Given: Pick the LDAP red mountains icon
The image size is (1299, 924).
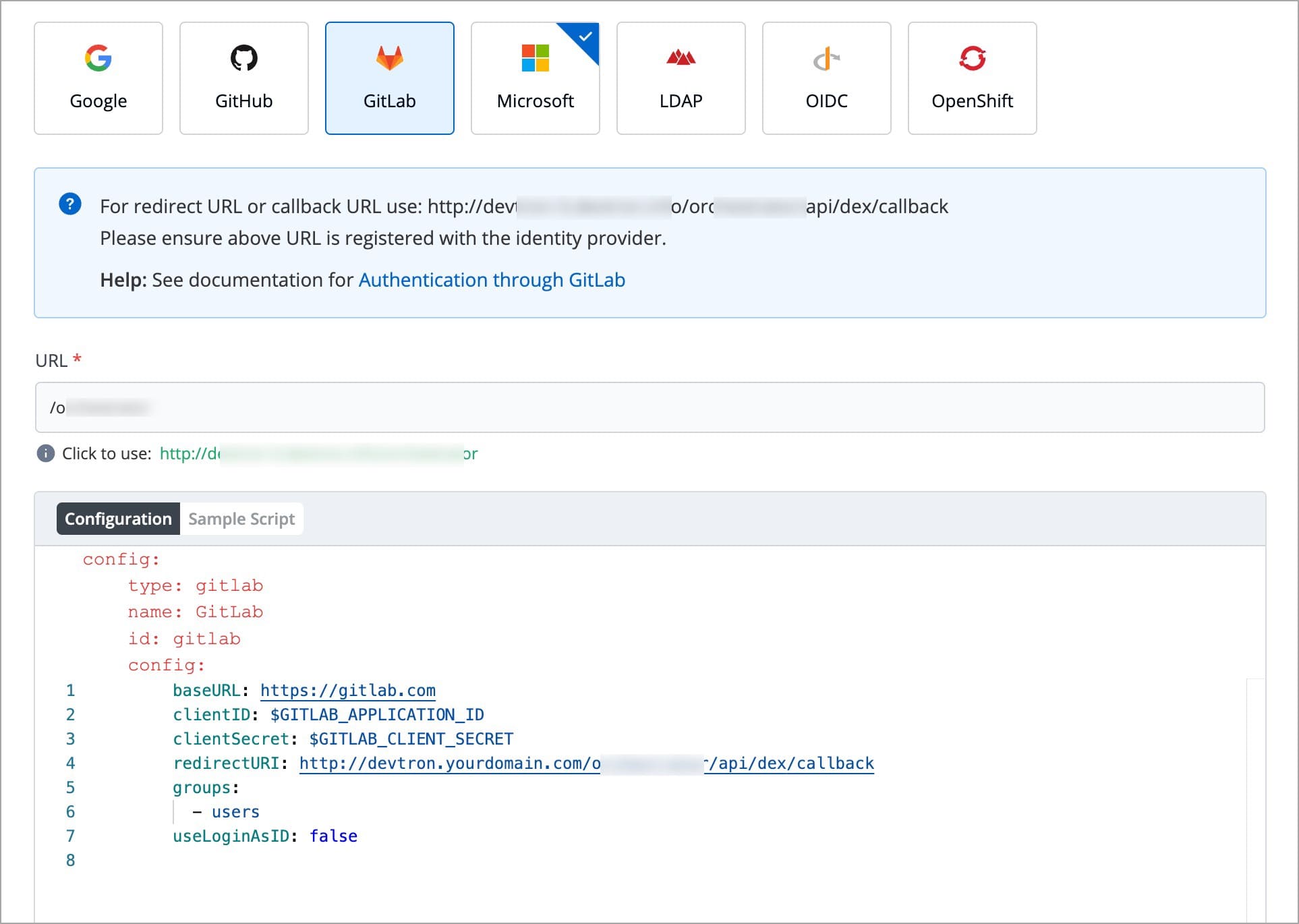Looking at the screenshot, I should click(x=681, y=59).
